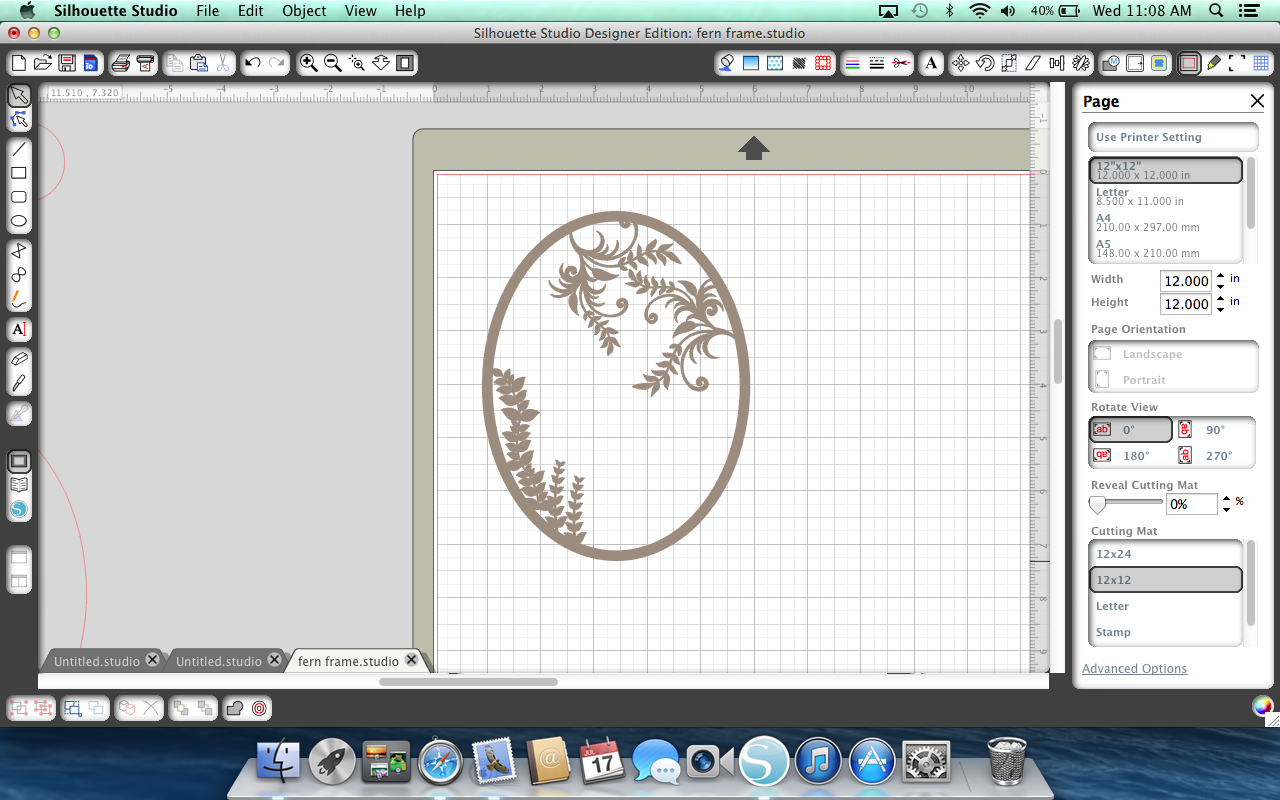Open the Rotate window icon

(x=984, y=63)
